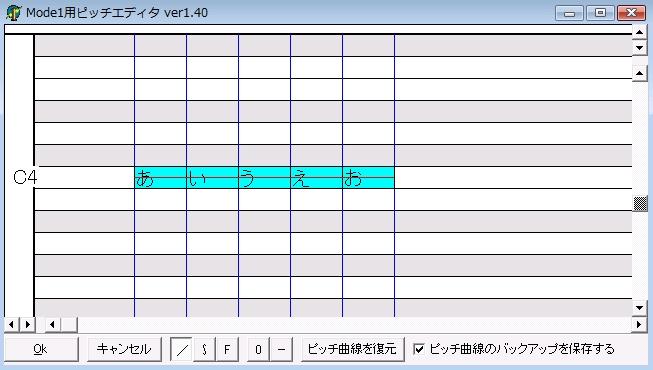Click the top-right small up arrow
Image resolution: width=653 pixels, height=370 pixels.
pos(640,32)
